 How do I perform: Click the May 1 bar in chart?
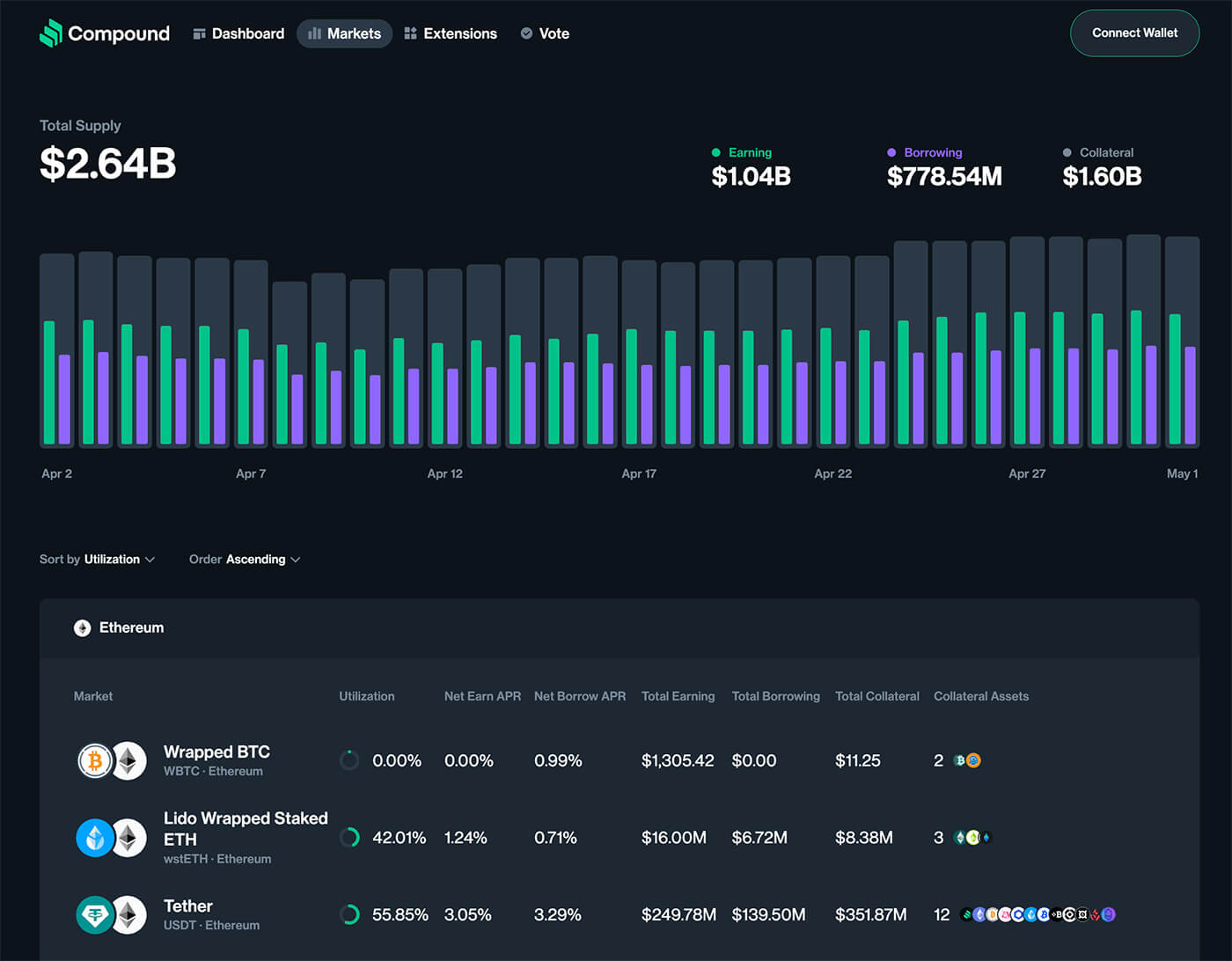1182,341
